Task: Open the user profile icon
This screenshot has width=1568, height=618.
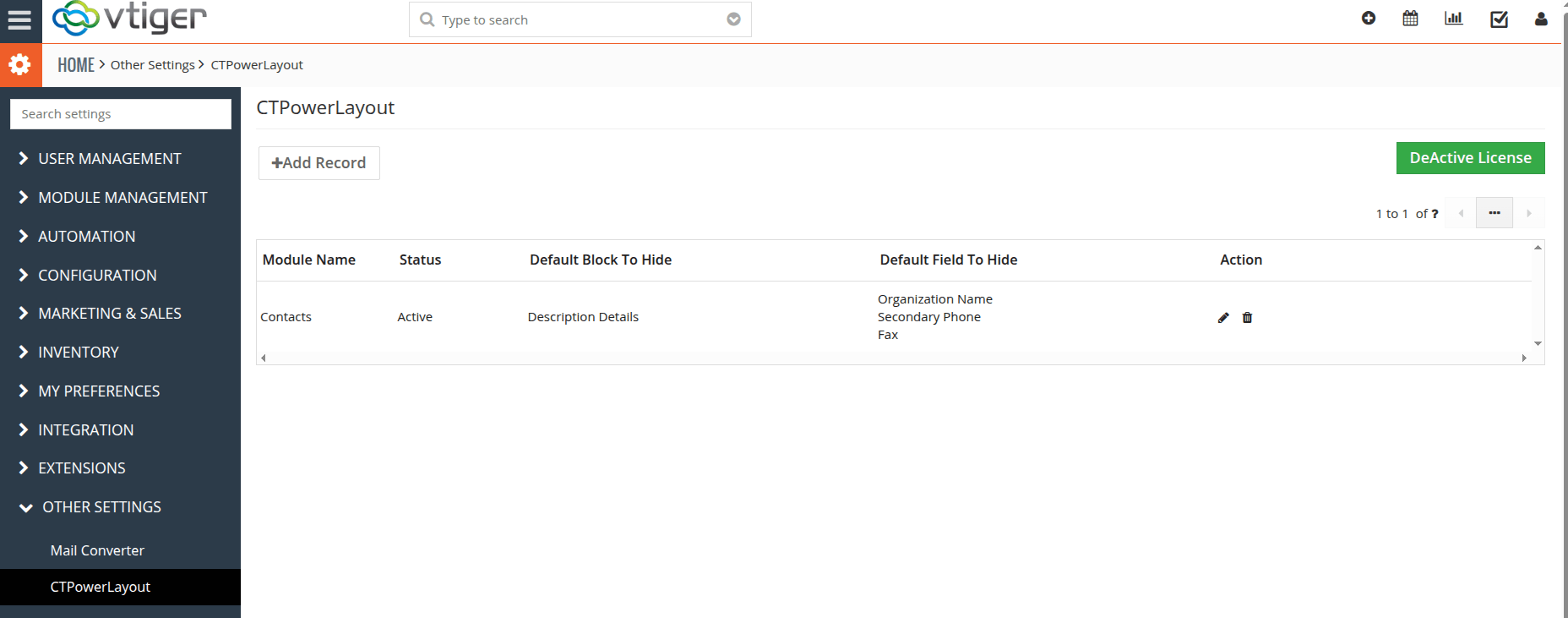Action: pos(1541,19)
